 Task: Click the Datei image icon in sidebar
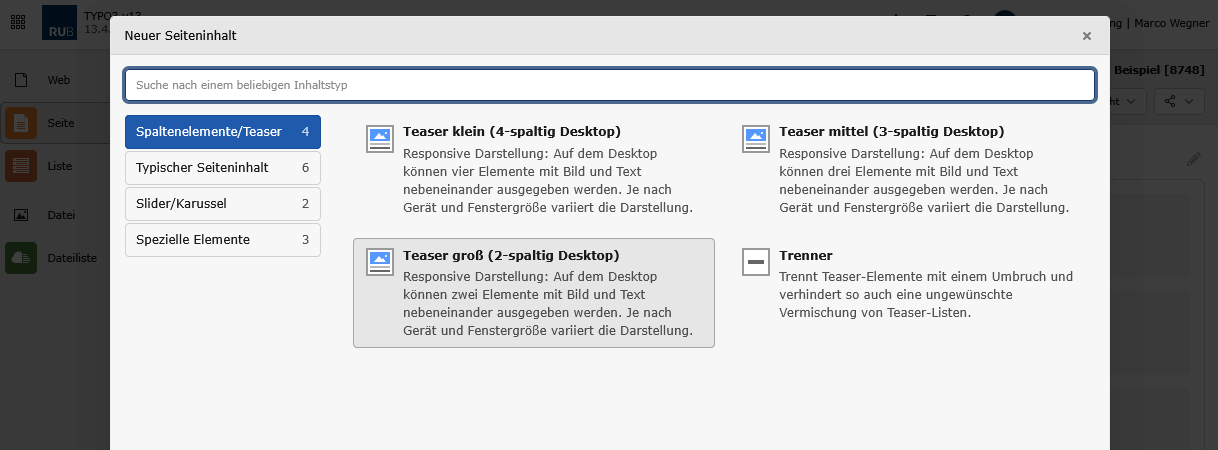point(21,214)
